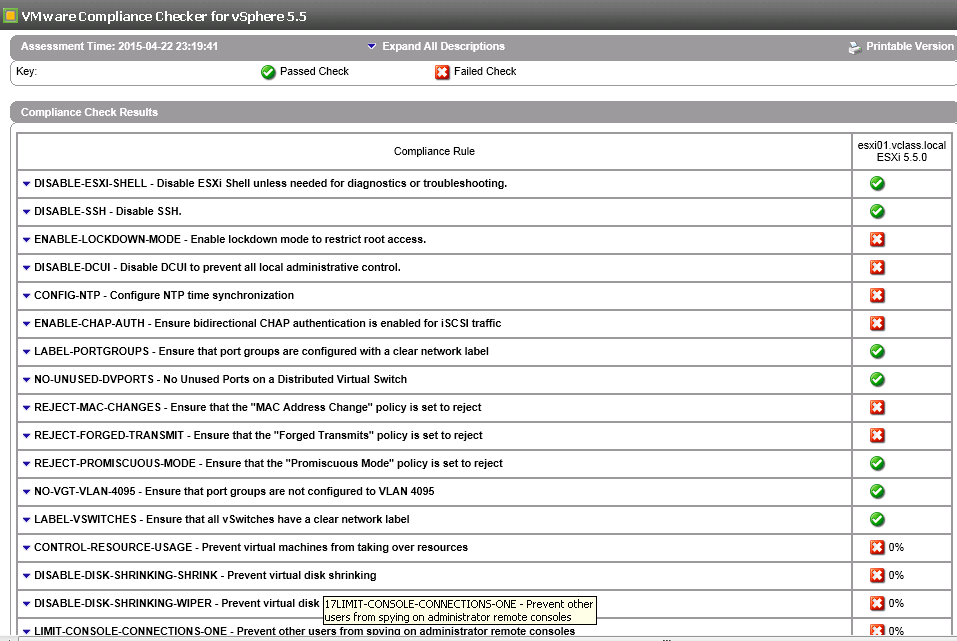The image size is (957, 641).
Task: Expand the DISABLE-DISK-SHRINKING-WIPER rule description
Action: pos(26,604)
